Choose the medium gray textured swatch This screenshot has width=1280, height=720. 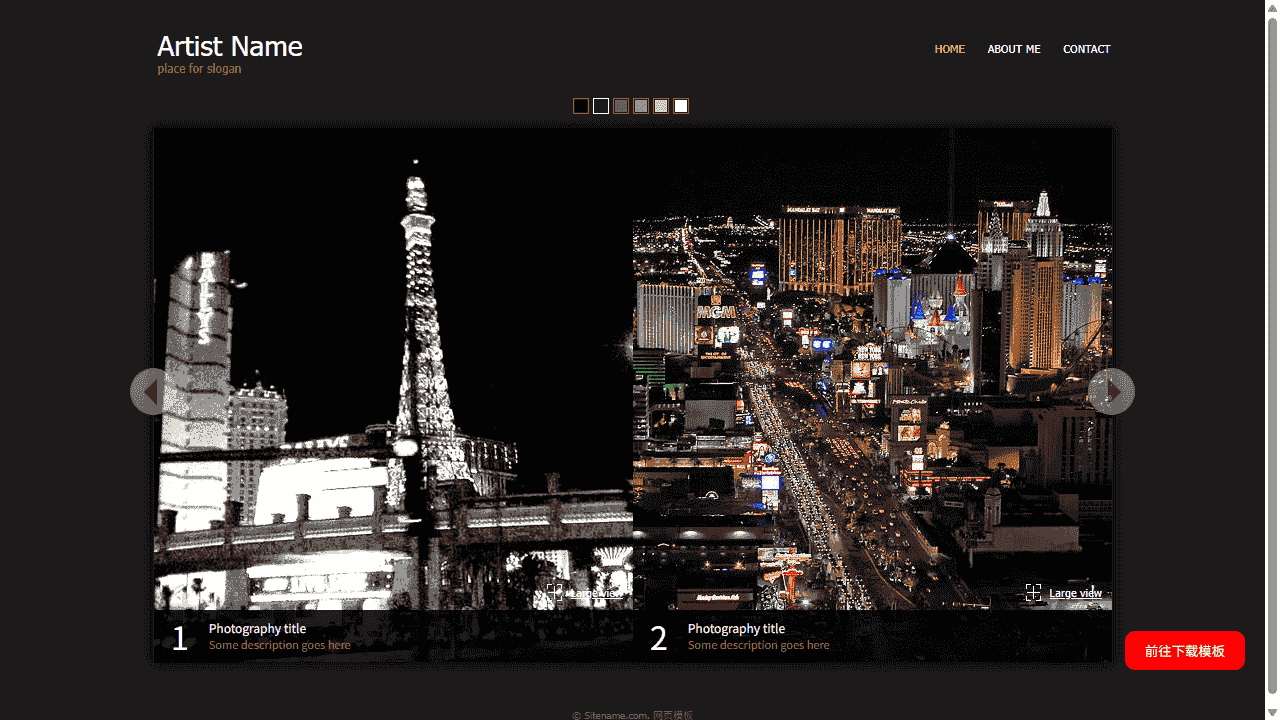641,106
